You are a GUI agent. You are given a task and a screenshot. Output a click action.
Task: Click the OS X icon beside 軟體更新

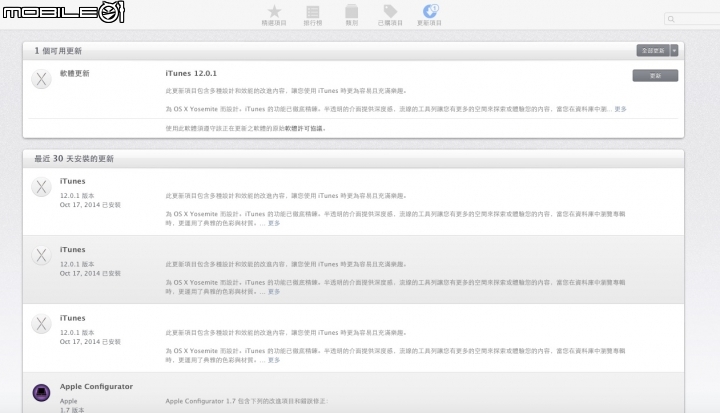click(x=41, y=79)
